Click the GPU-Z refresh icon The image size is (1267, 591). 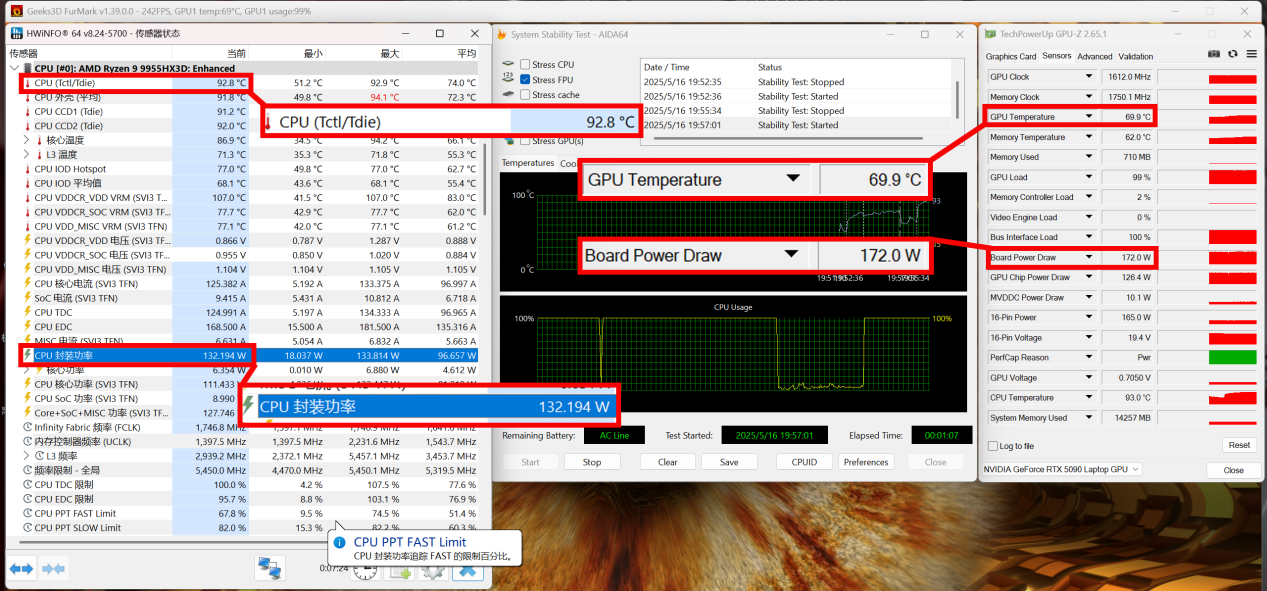[1232, 54]
